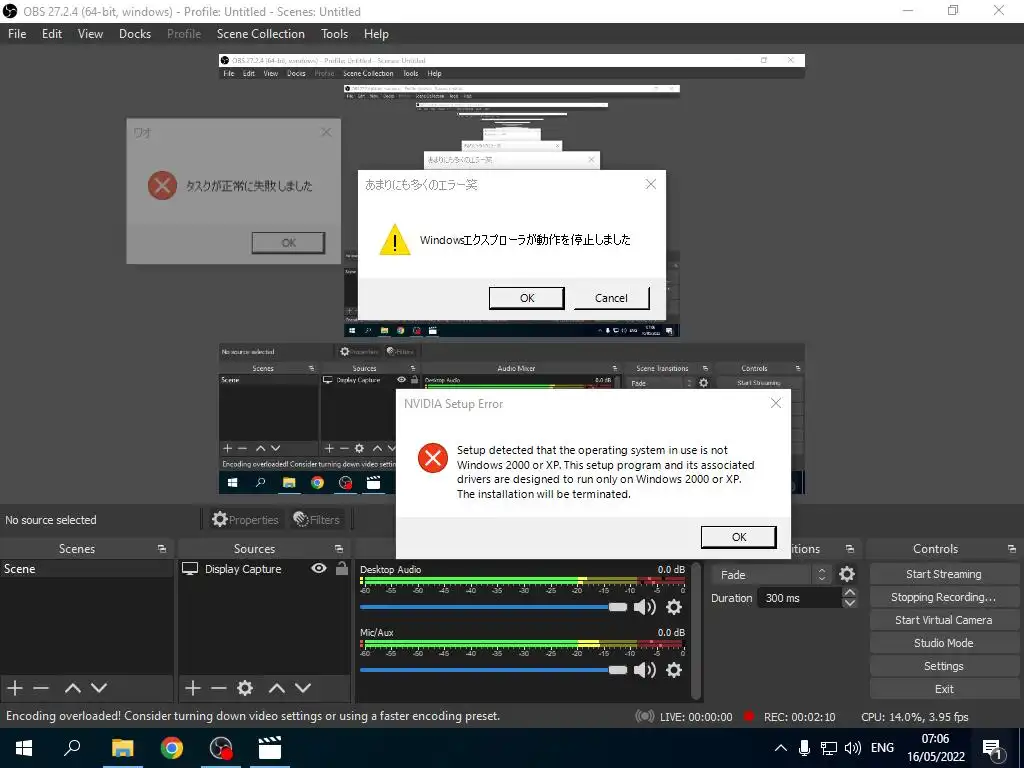
Task: Open the Edit menu
Action: point(52,34)
